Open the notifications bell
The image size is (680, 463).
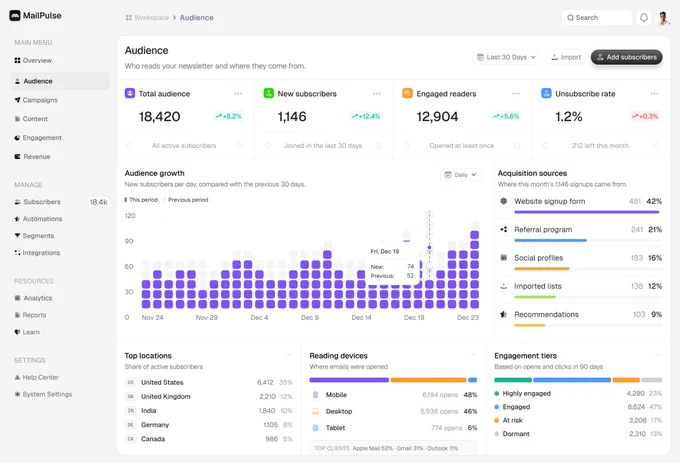(x=644, y=18)
